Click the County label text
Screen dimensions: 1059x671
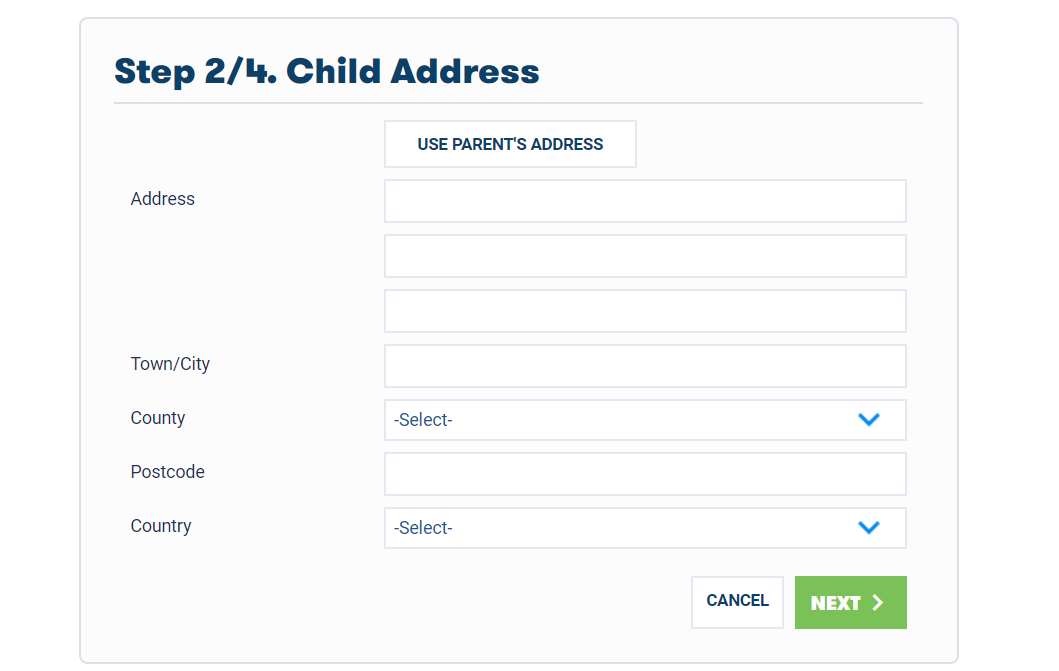[x=157, y=418]
